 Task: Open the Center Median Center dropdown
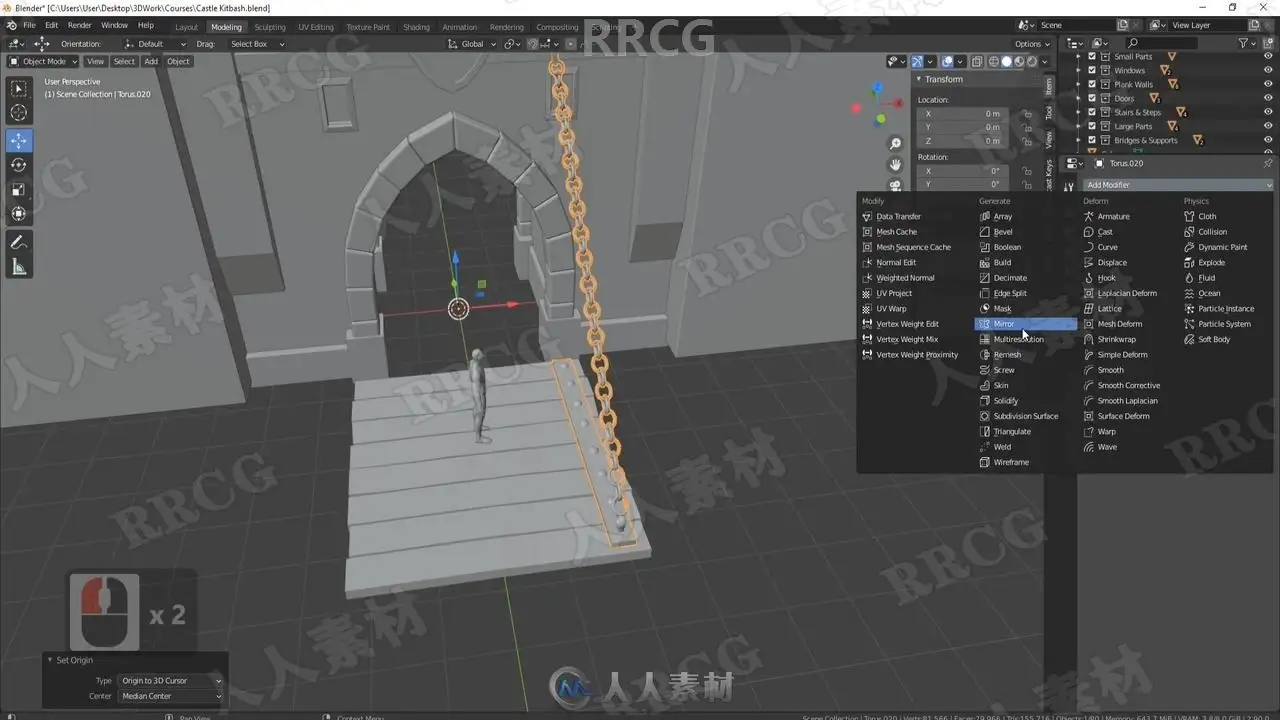click(170, 696)
